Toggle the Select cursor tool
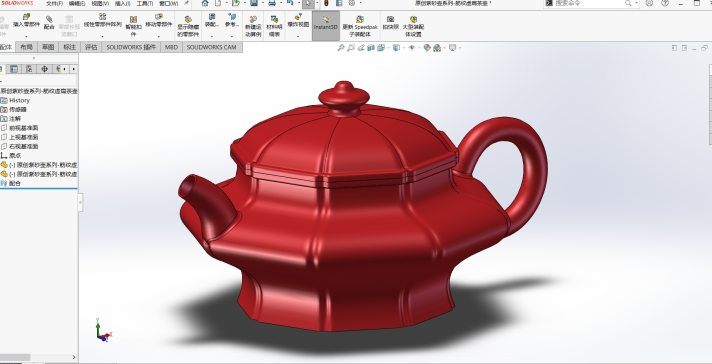Viewport: 712px width, 364px height. click(308, 4)
